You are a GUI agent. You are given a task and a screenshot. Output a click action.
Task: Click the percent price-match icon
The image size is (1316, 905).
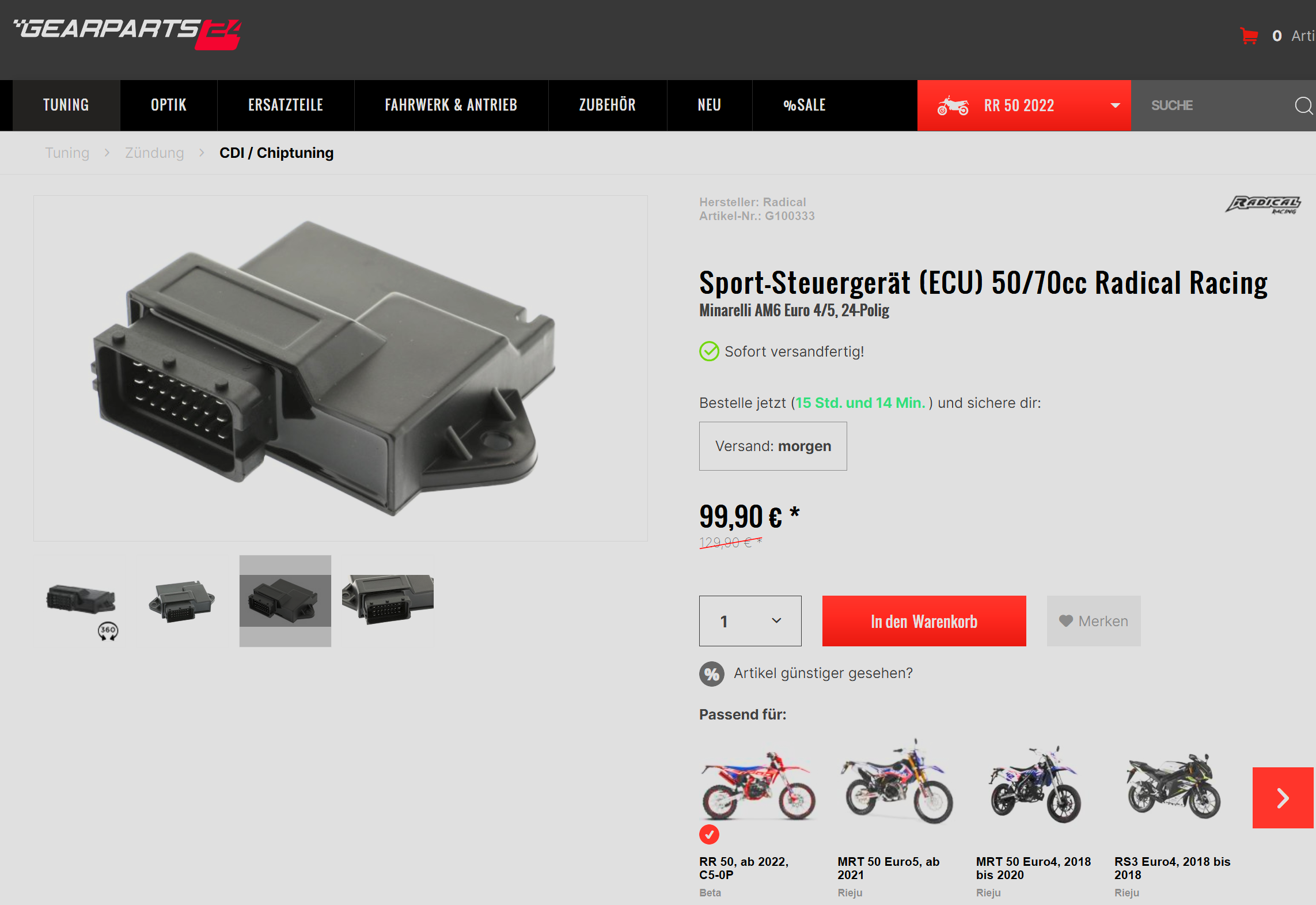click(712, 673)
